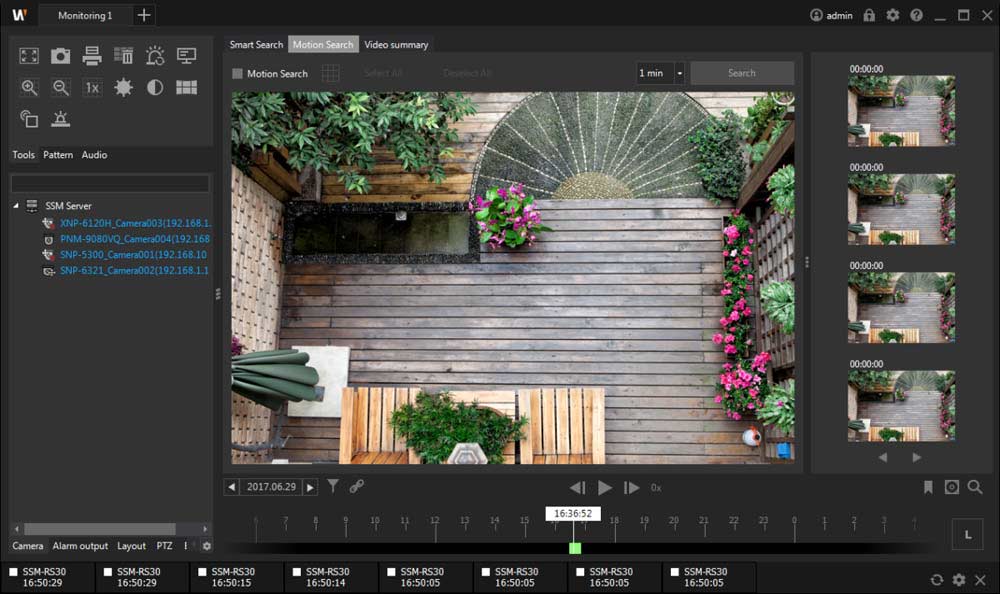This screenshot has height=594, width=1000.
Task: Check the first SSM-RS30 16:50:29 event checkbox
Action: point(14,572)
